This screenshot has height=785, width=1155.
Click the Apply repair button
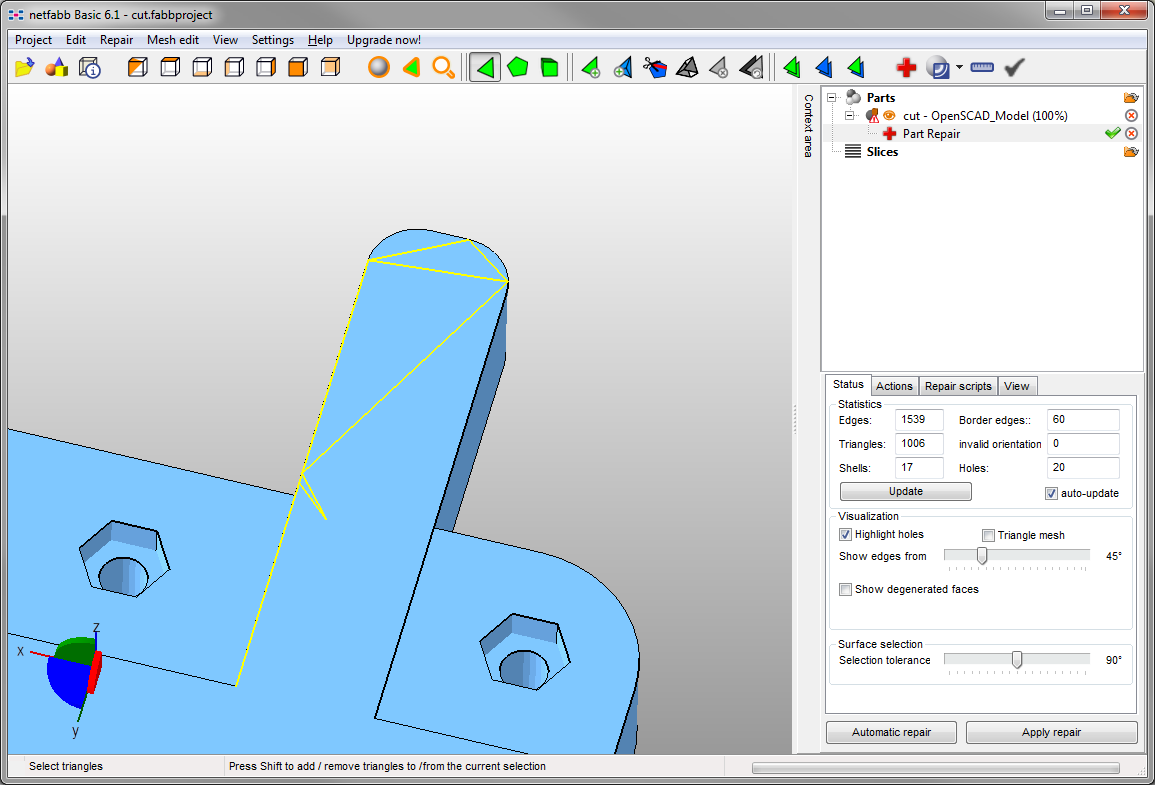point(1051,732)
